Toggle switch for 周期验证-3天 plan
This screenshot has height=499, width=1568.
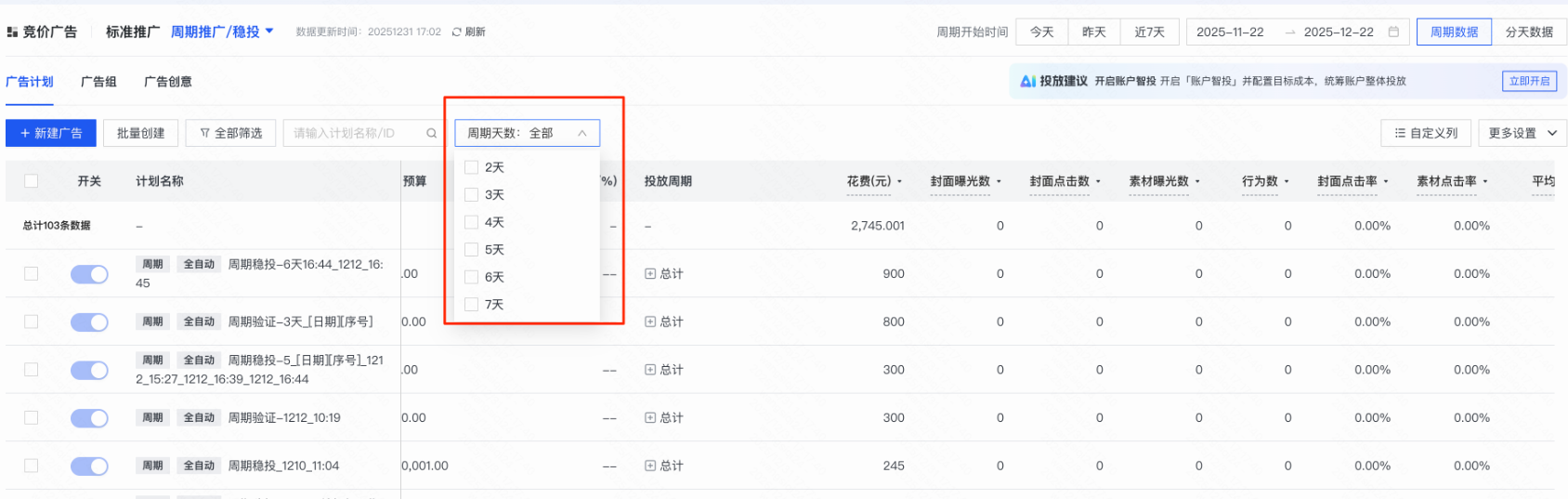click(89, 322)
